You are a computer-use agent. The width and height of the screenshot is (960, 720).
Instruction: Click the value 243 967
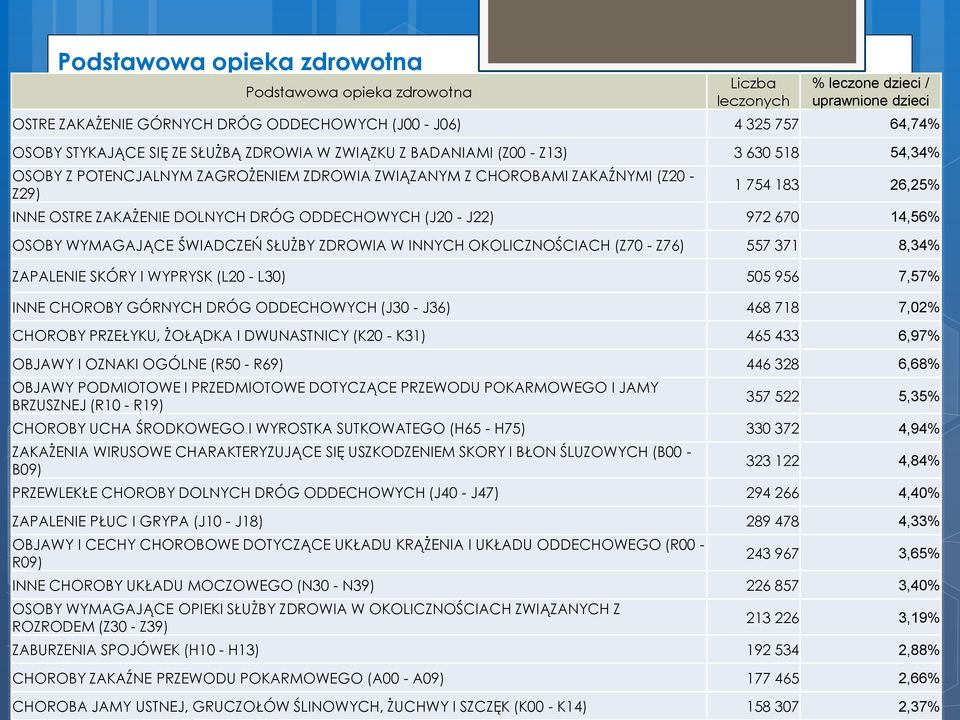tap(772, 553)
